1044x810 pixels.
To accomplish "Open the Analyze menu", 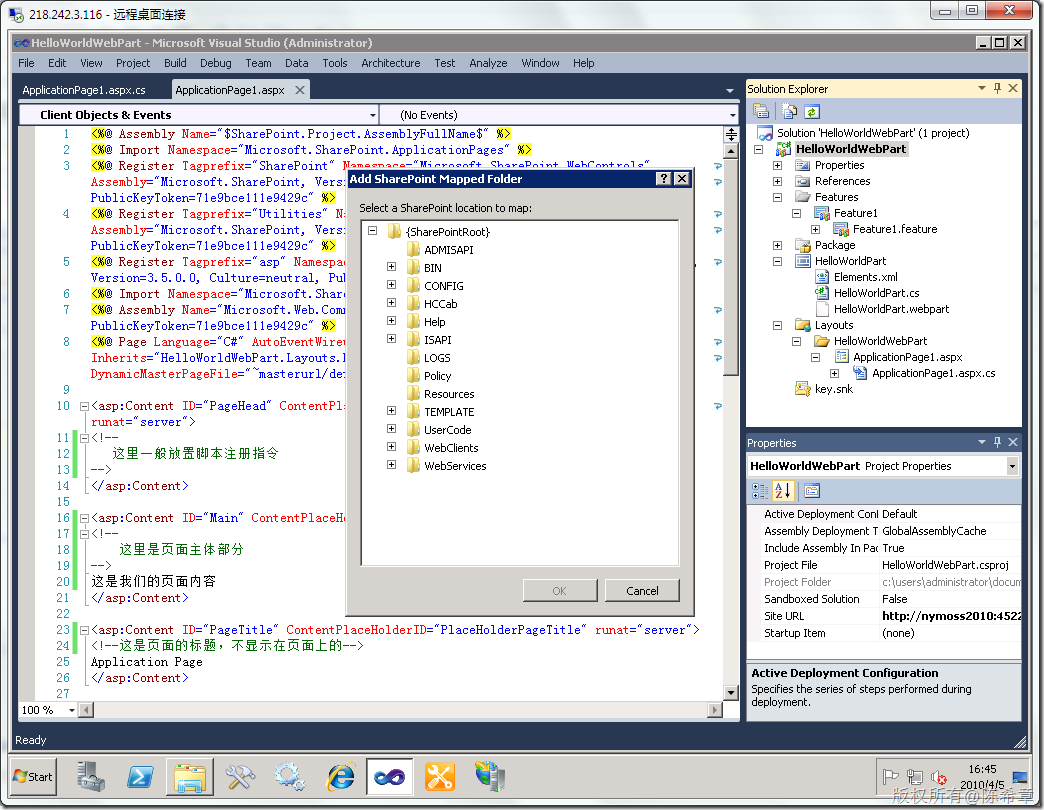I will point(488,63).
